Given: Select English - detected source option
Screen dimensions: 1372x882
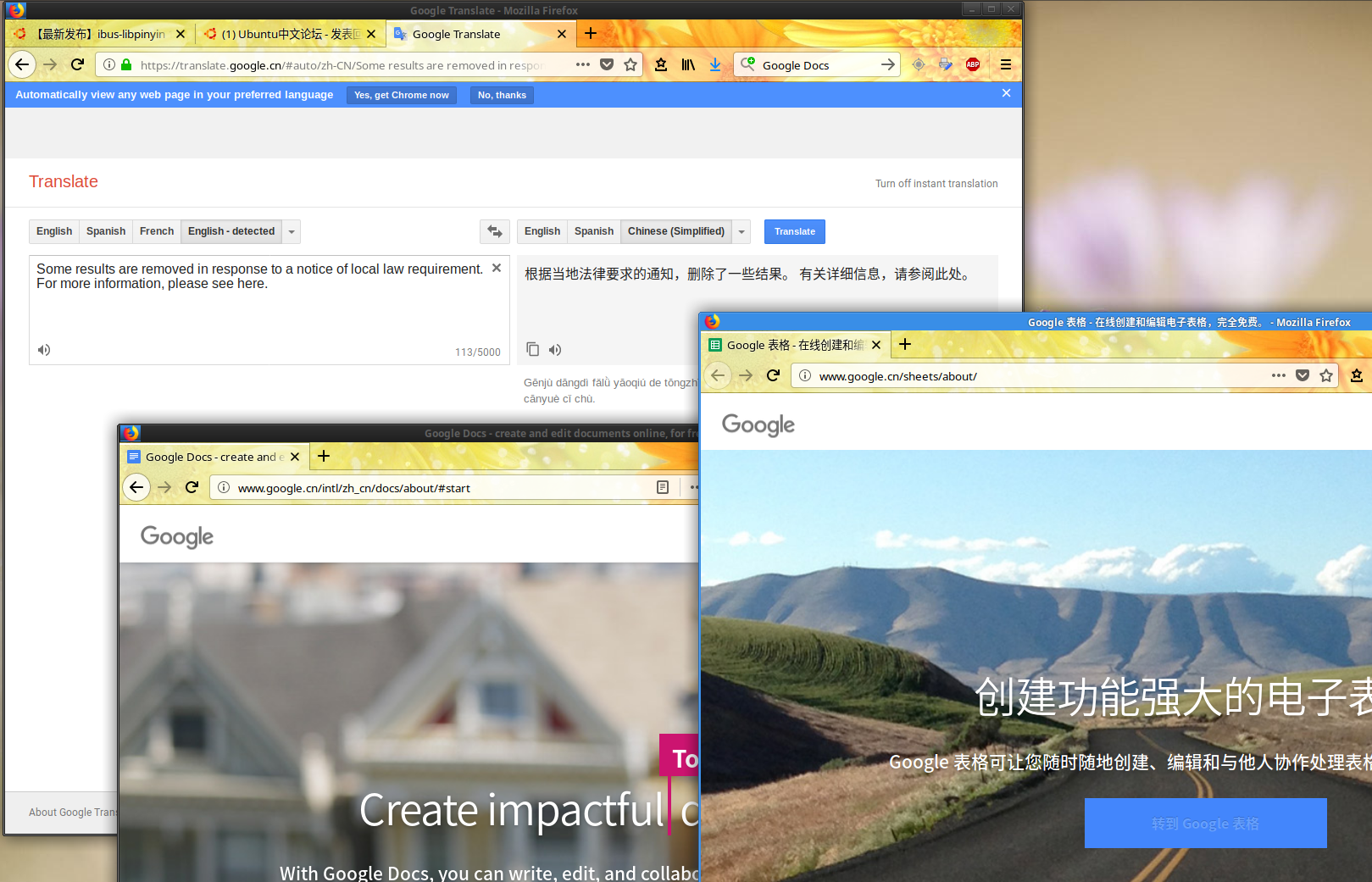Looking at the screenshot, I should coord(231,231).
